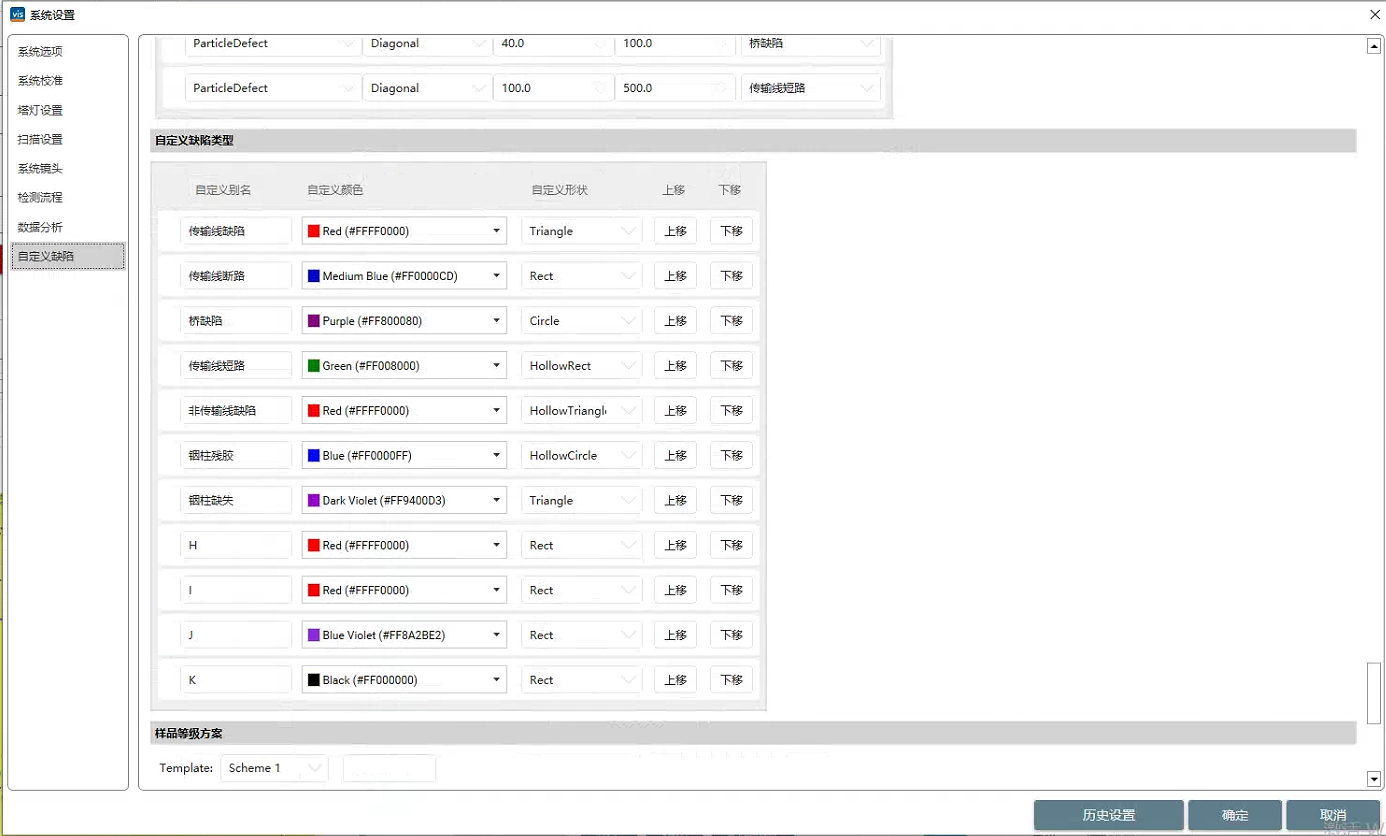
Task: Move 传输线缺陷 row down with 下移
Action: [731, 231]
